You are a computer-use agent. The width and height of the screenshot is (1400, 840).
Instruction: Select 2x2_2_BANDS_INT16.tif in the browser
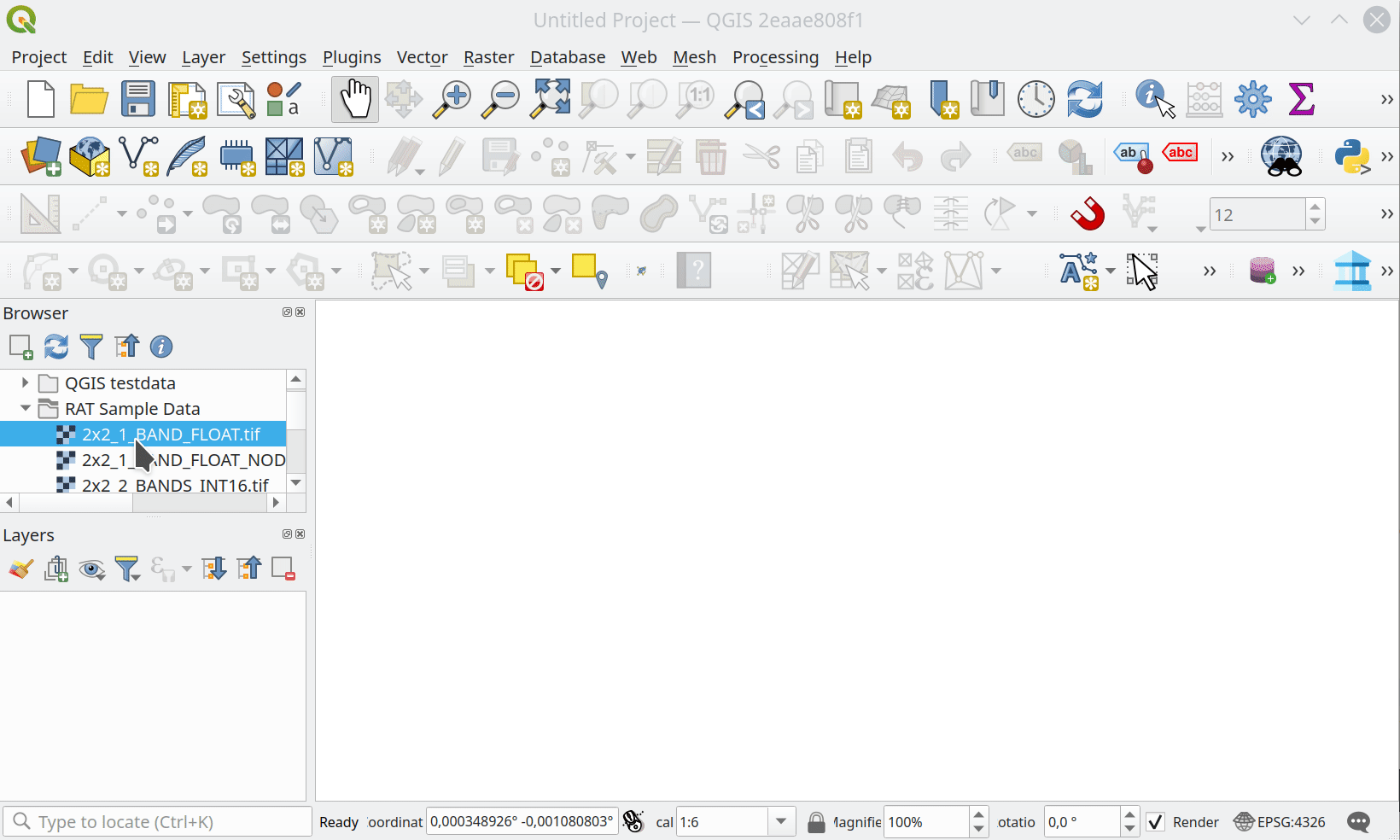pos(175,485)
